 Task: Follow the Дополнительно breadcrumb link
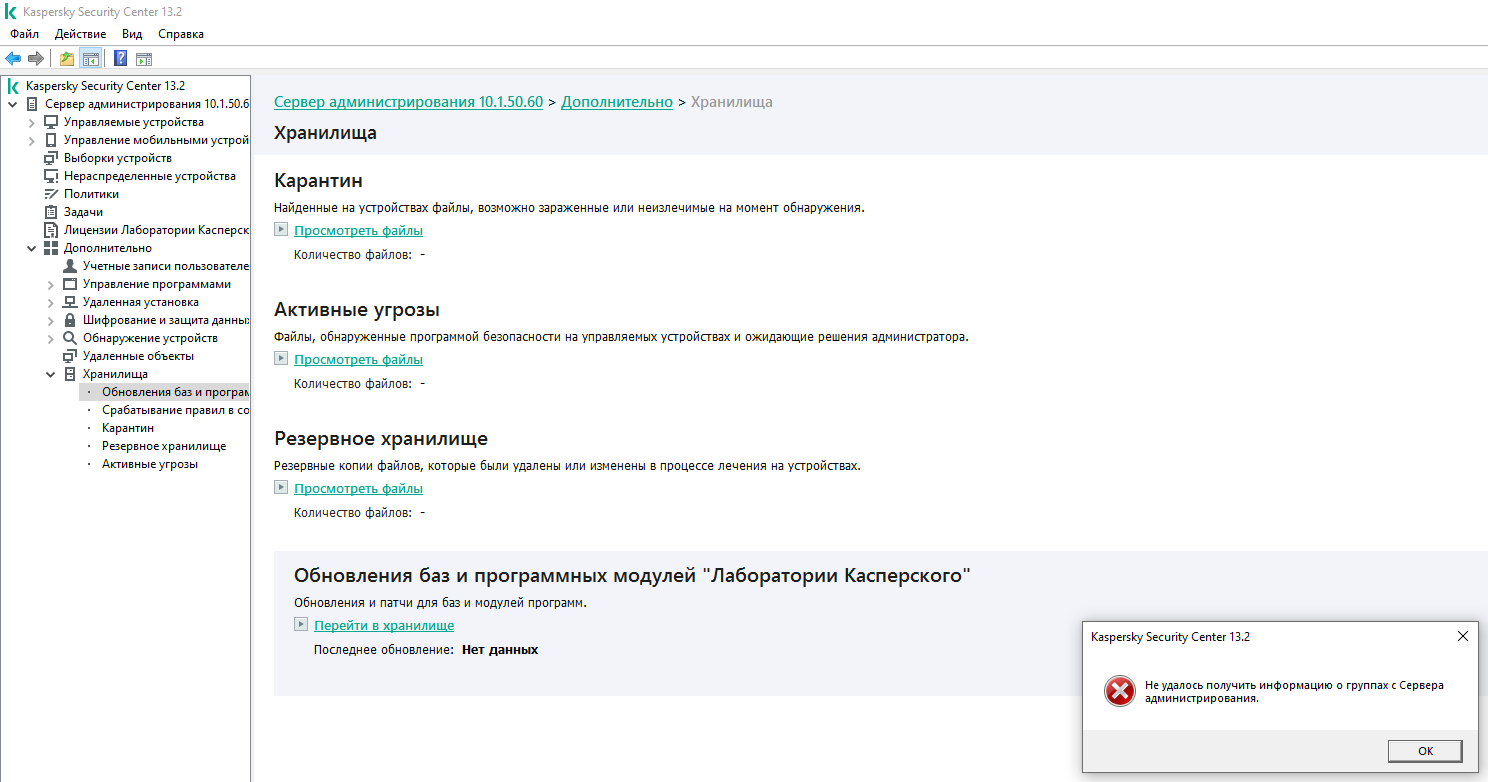617,102
